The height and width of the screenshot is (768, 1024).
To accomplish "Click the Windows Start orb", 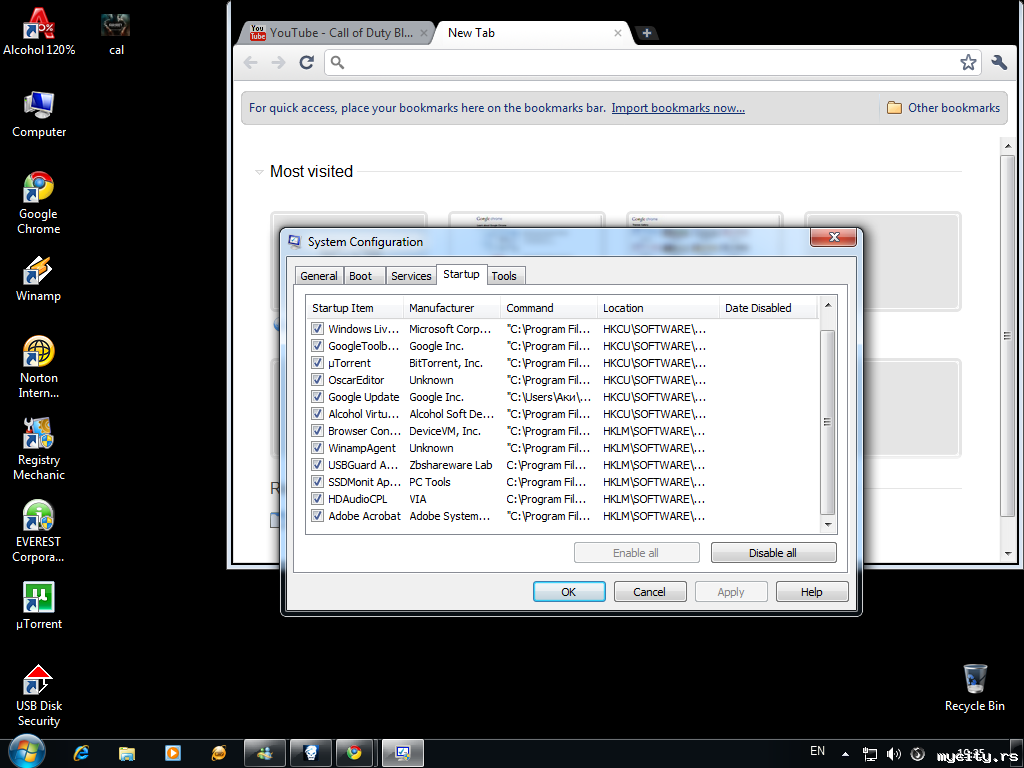I will pos(27,752).
